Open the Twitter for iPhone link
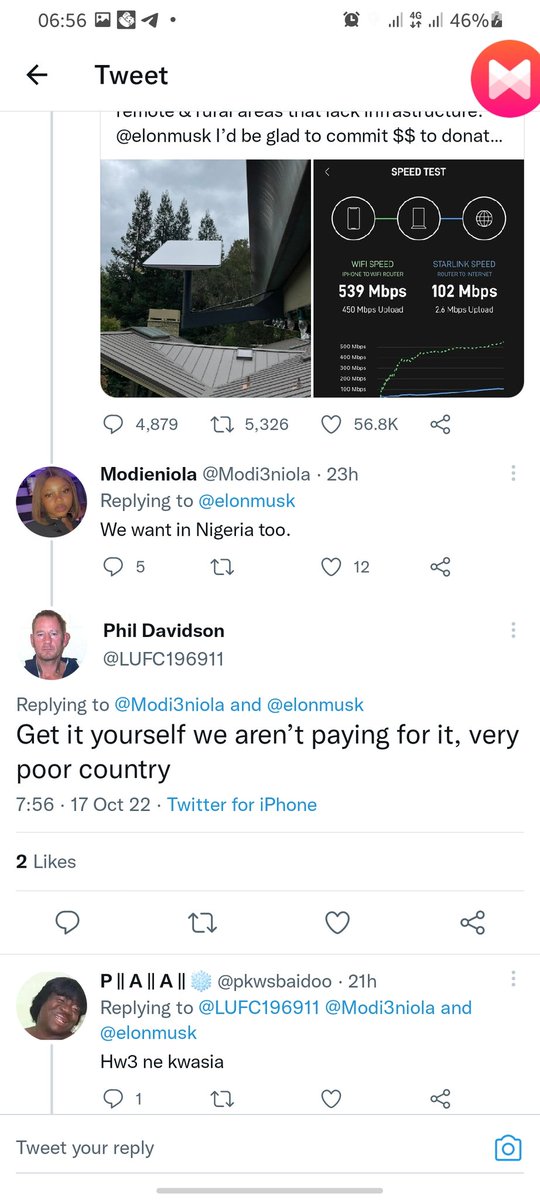The width and height of the screenshot is (540, 1200). 242,804
